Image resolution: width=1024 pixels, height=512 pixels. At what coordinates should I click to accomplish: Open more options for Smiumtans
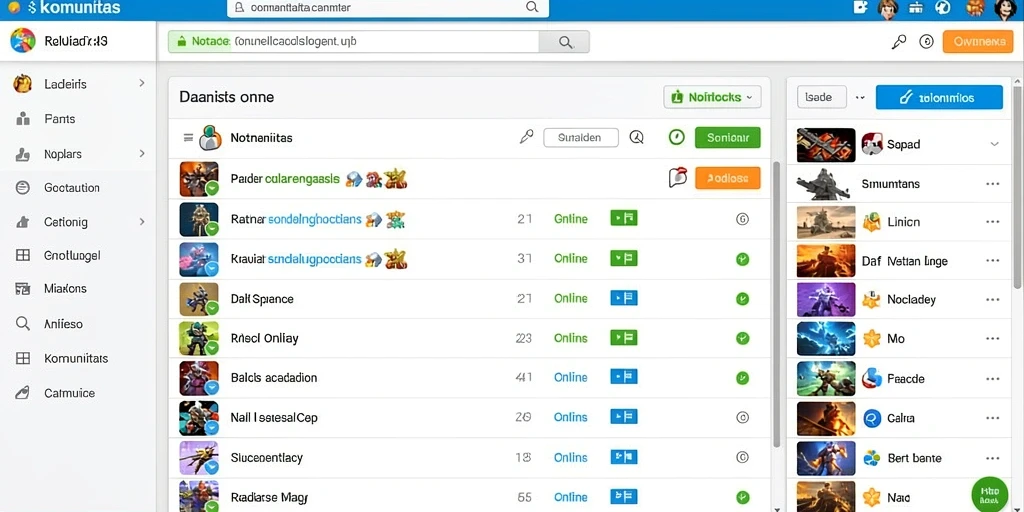pyautogui.click(x=993, y=184)
